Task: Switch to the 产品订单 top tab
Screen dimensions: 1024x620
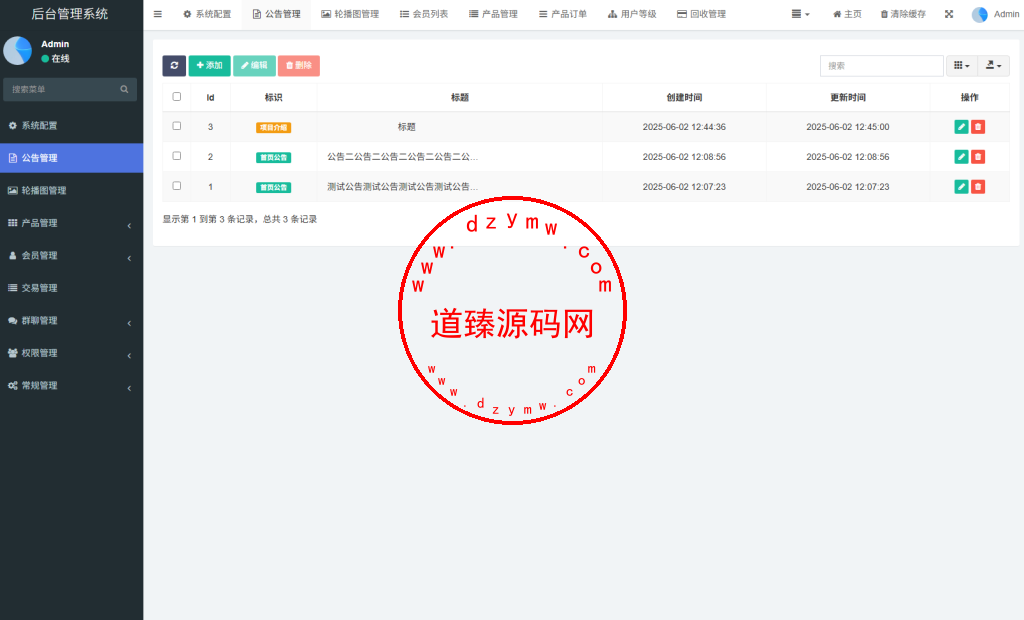Action: click(563, 14)
